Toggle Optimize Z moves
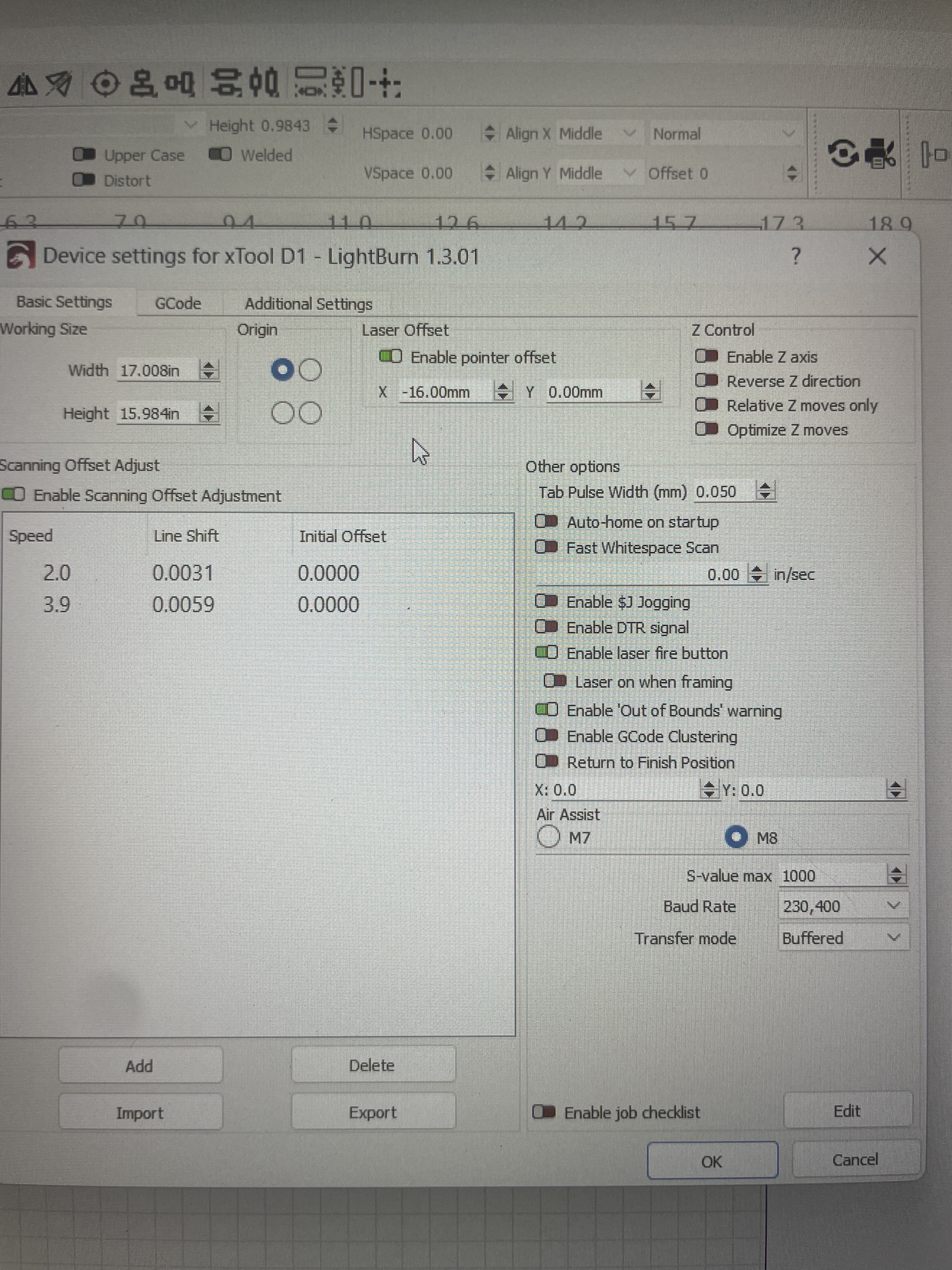Image resolution: width=952 pixels, height=1270 pixels. pos(706,430)
